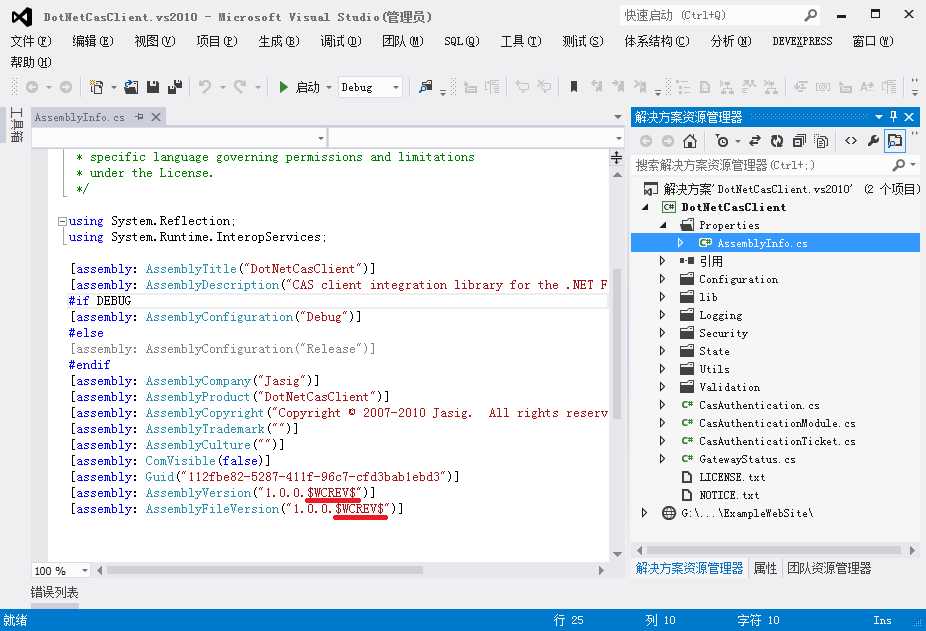This screenshot has height=631, width=926.
Task: Select GatewayStatus.cs file
Action: pyautogui.click(x=747, y=459)
